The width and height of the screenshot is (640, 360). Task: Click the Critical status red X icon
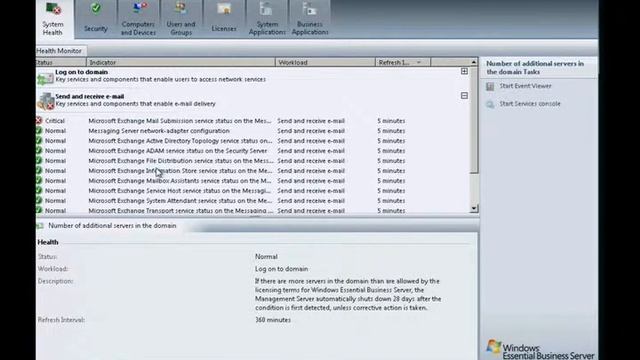[x=39, y=120]
